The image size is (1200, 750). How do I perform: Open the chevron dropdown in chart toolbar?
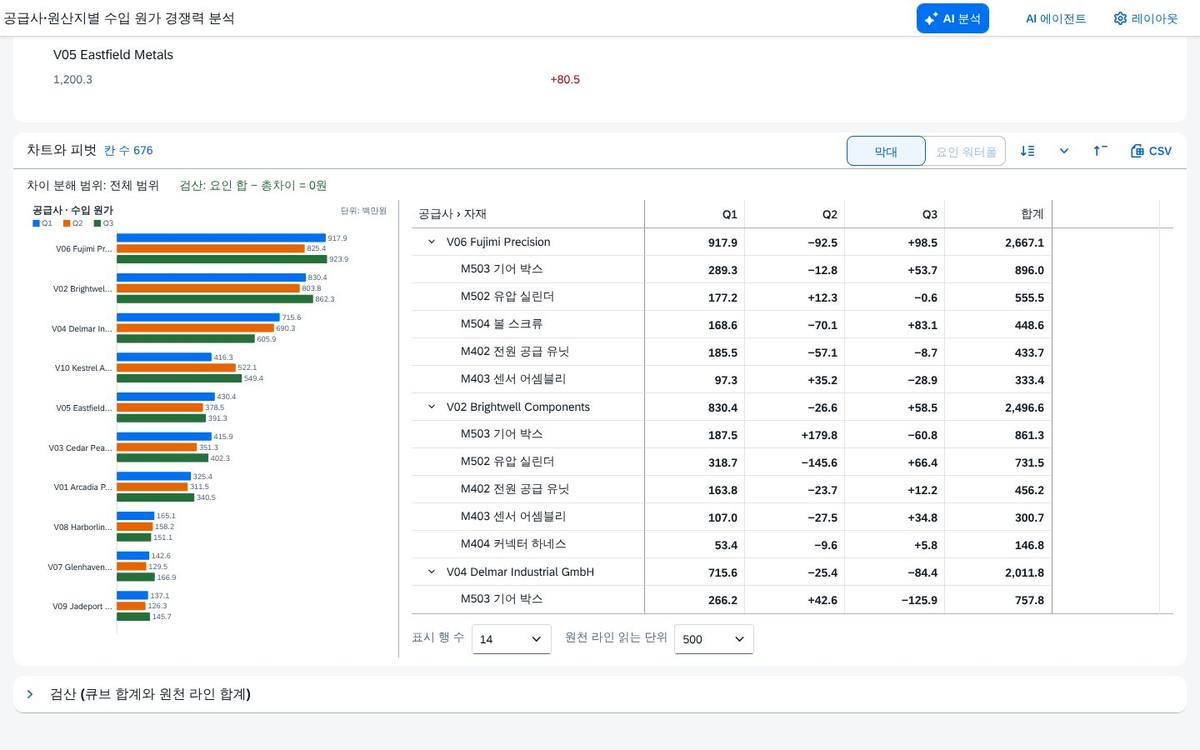(1064, 151)
